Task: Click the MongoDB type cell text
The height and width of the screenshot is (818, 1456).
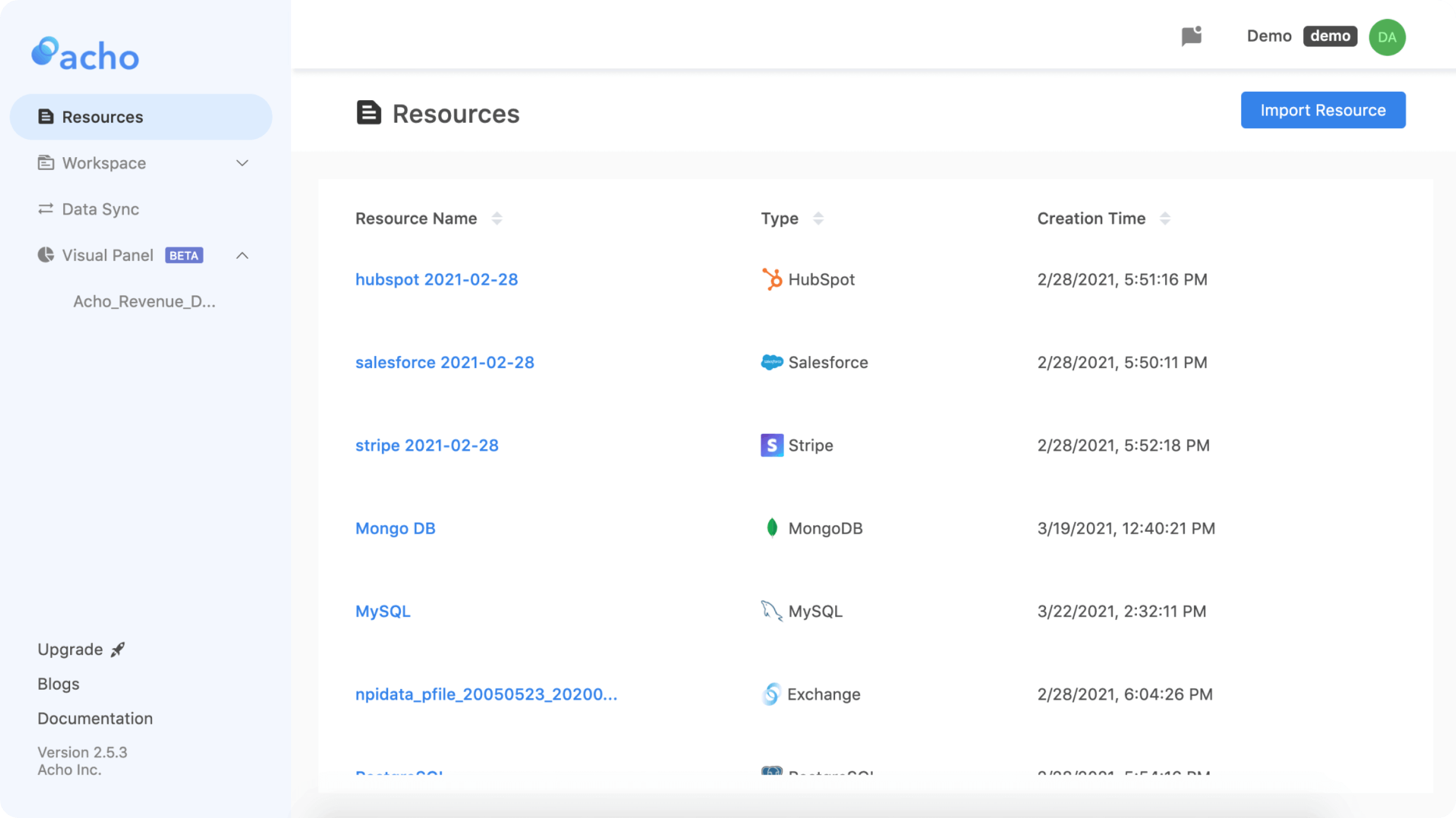Action: 825,528
